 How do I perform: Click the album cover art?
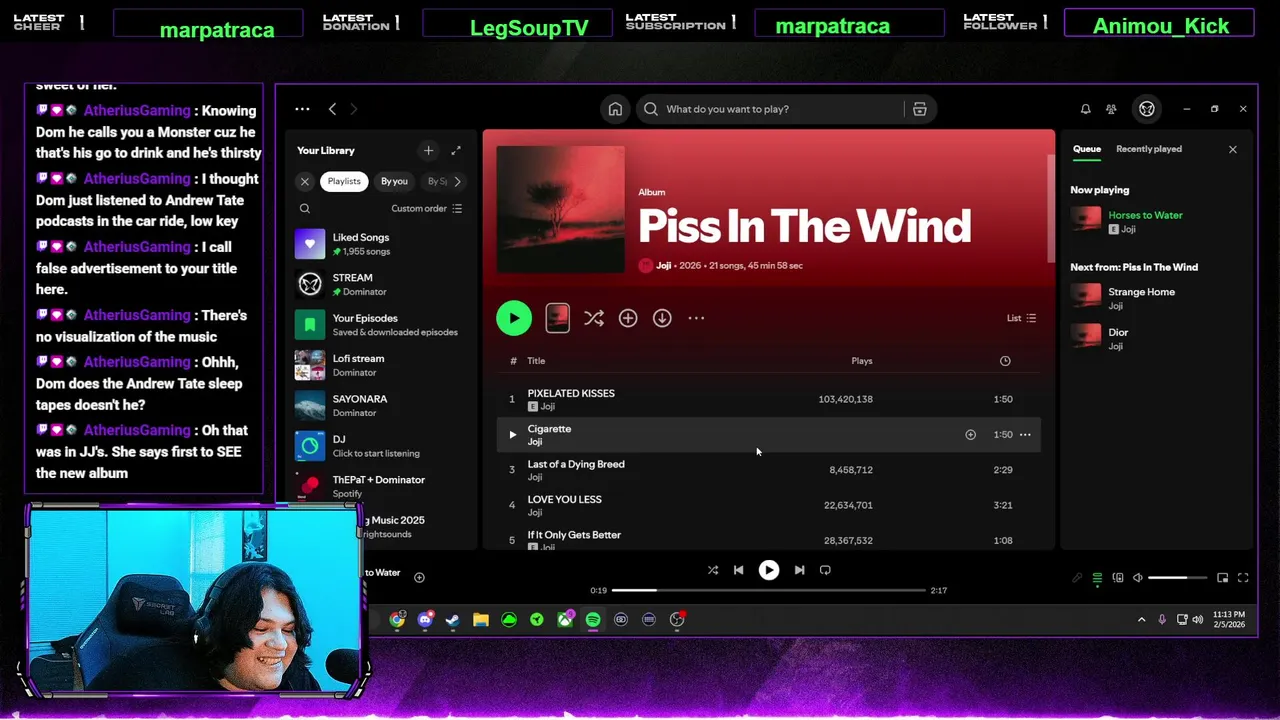click(x=560, y=209)
